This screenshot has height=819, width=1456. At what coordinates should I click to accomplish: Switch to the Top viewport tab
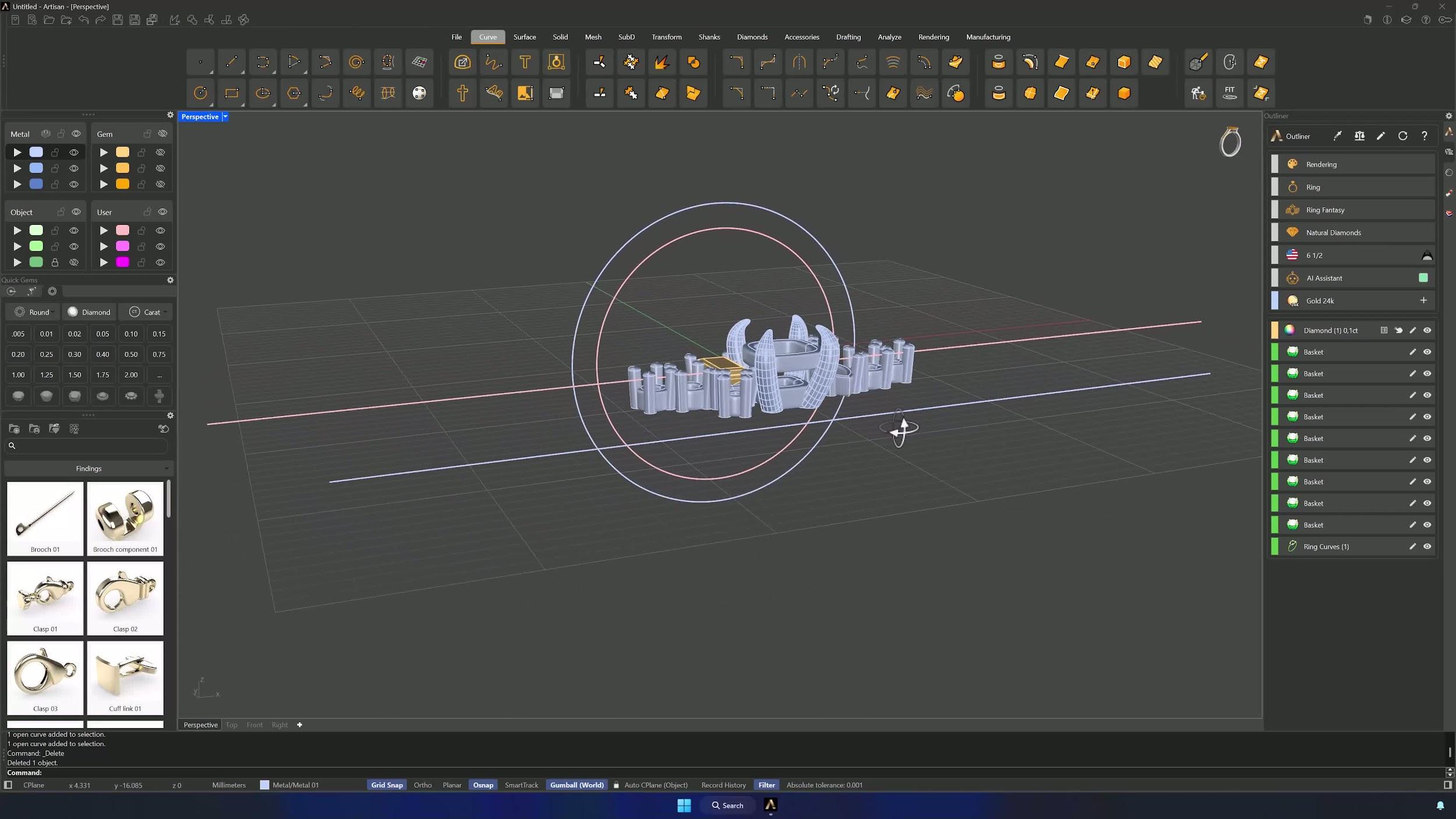(231, 725)
